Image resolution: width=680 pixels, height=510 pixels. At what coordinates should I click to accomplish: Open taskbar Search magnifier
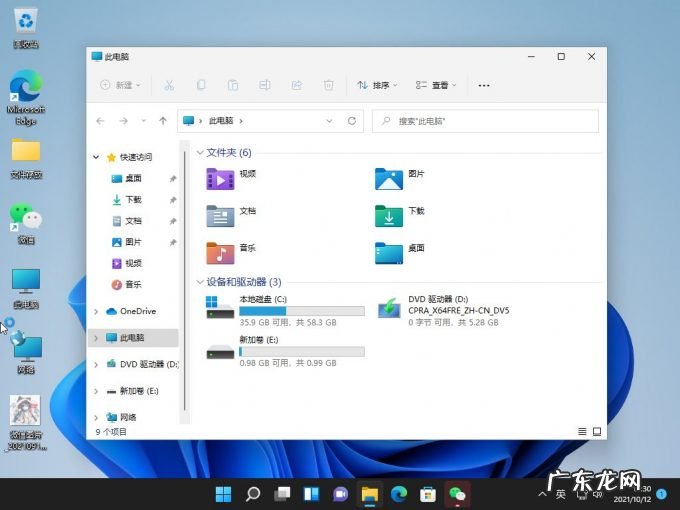[x=253, y=494]
